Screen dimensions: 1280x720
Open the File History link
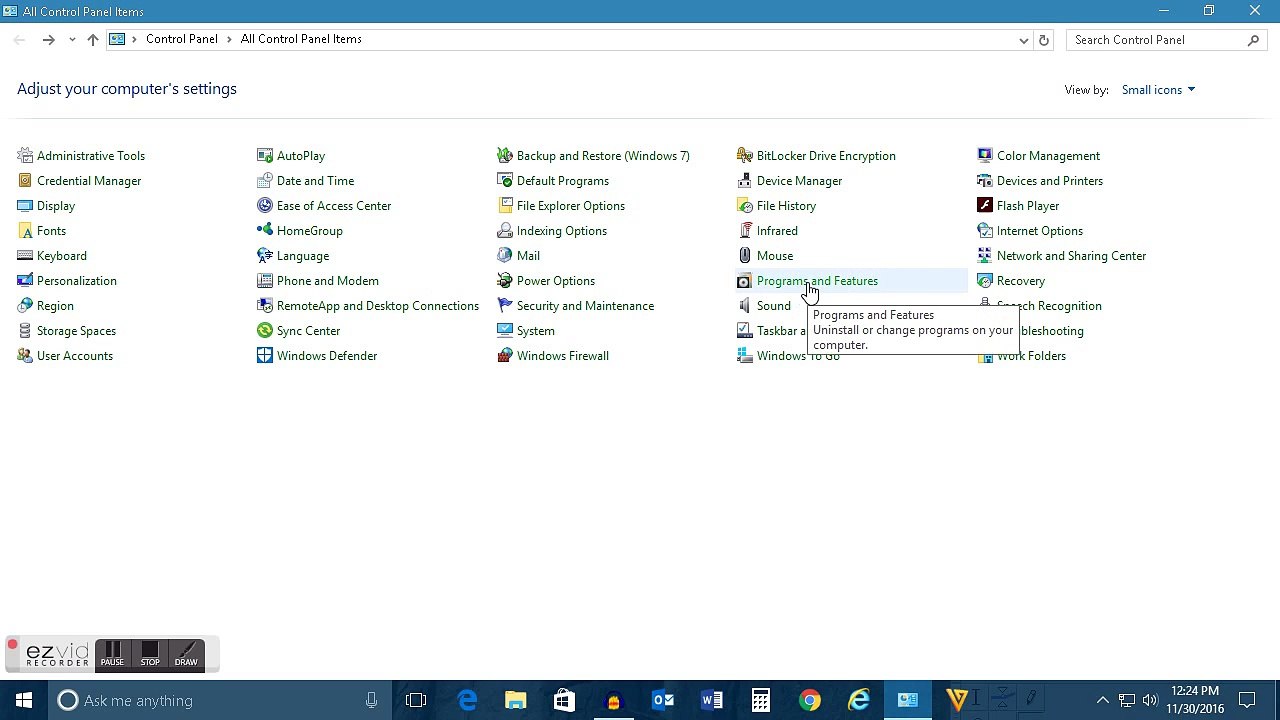(786, 206)
